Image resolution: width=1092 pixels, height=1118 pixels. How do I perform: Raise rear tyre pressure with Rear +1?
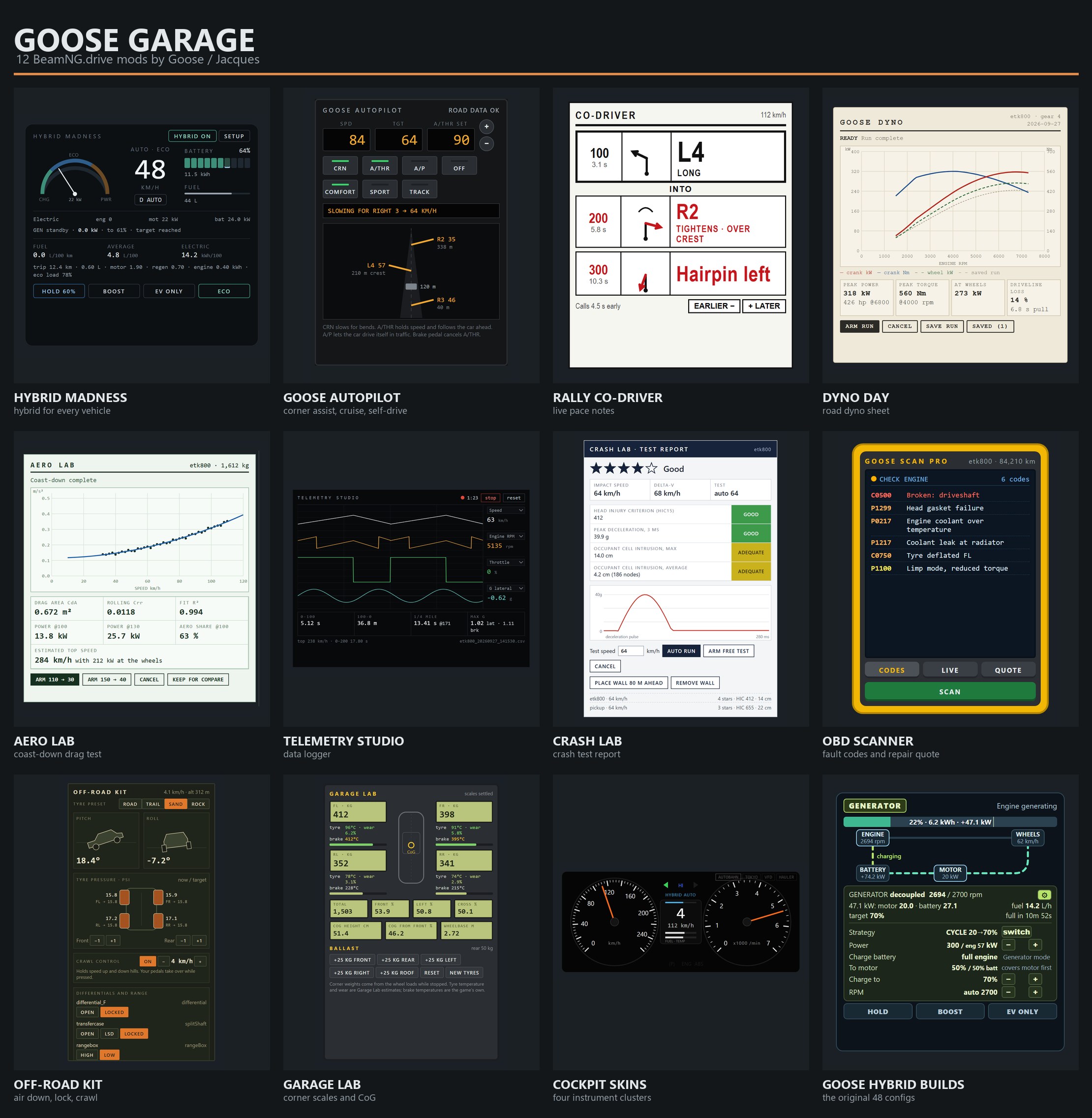(199, 940)
